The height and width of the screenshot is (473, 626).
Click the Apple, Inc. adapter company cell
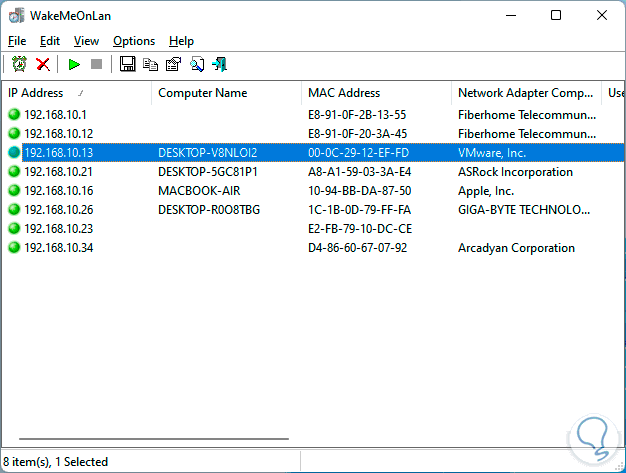(x=486, y=190)
